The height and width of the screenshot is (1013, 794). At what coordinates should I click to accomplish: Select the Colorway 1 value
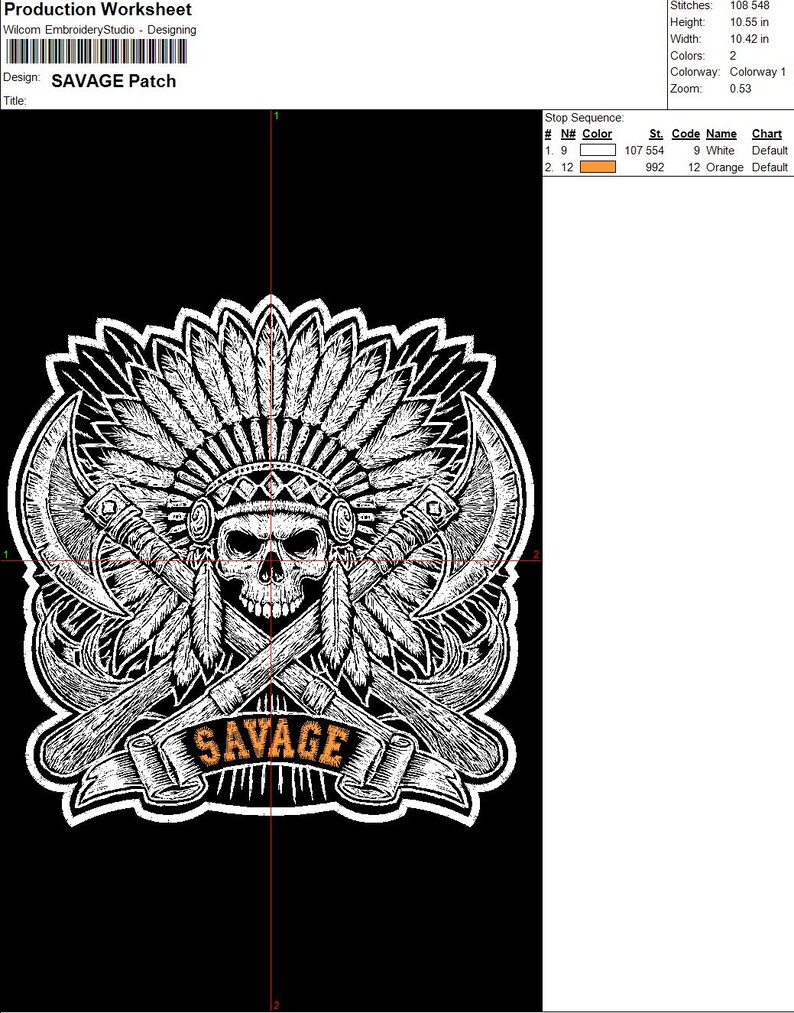tap(757, 72)
